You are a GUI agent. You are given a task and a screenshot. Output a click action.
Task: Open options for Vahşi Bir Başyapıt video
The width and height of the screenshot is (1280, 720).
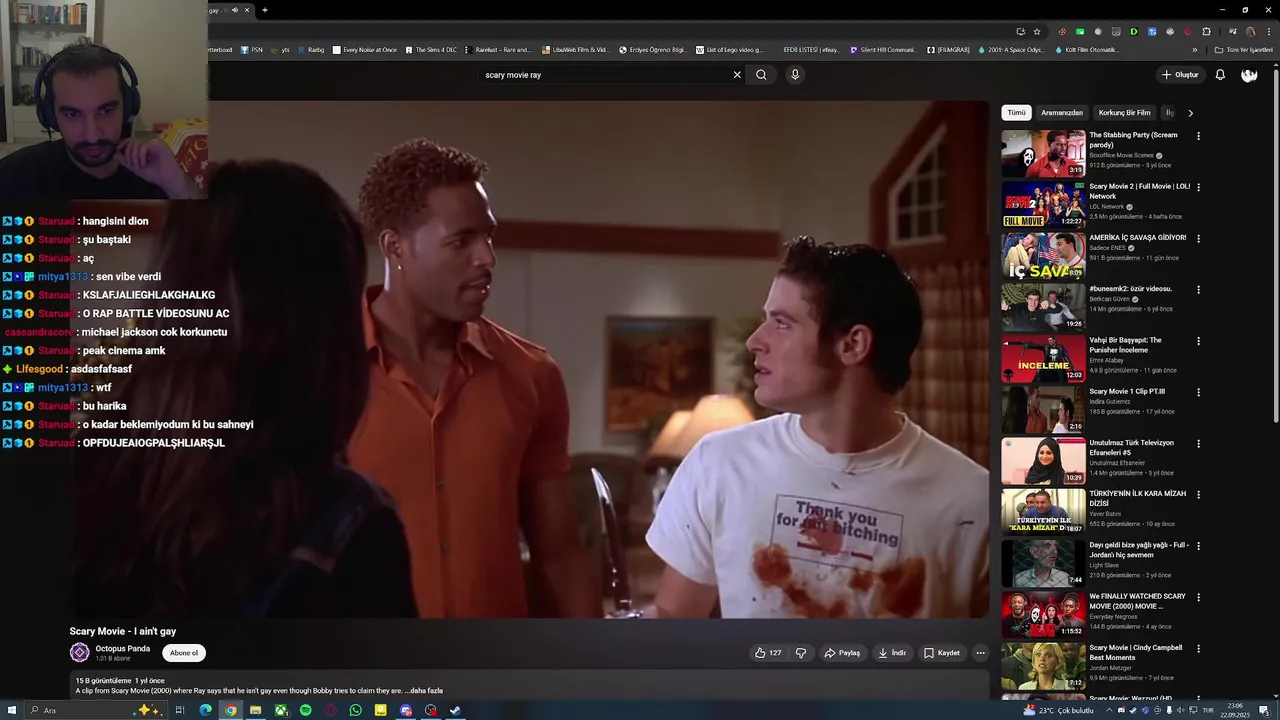[1199, 341]
